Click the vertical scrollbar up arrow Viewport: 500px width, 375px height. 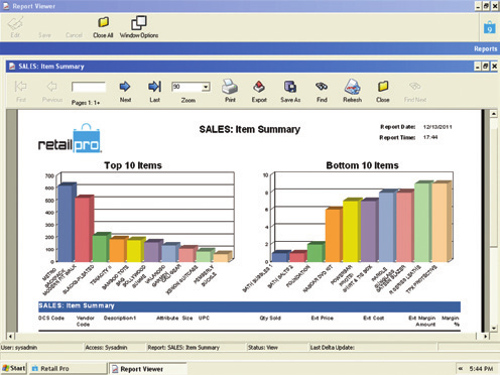click(x=494, y=114)
